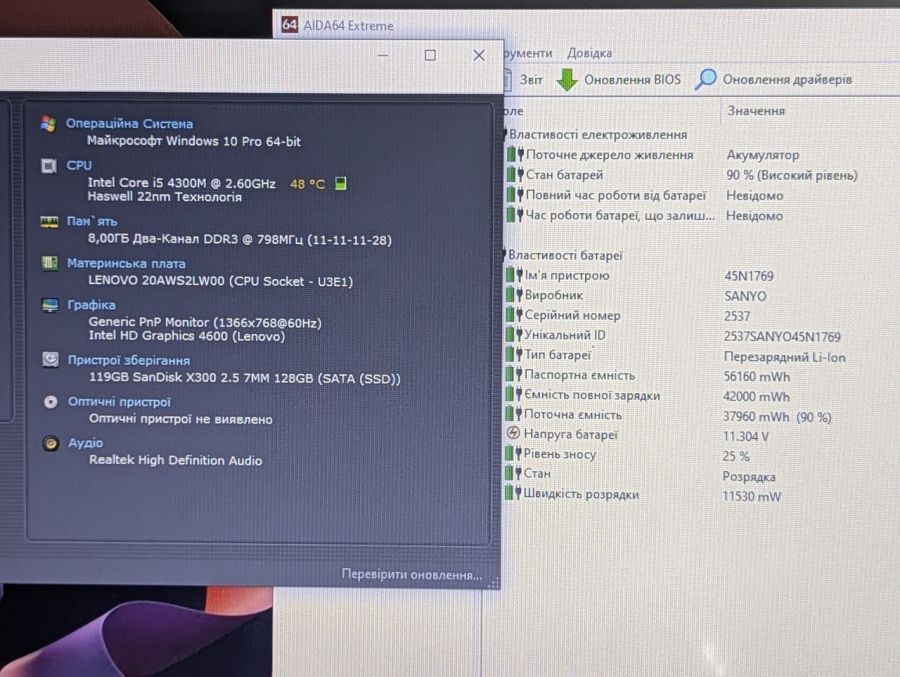Click Оновлення BIOS label in toolbar
This screenshot has height=677, width=900.
click(x=632, y=80)
